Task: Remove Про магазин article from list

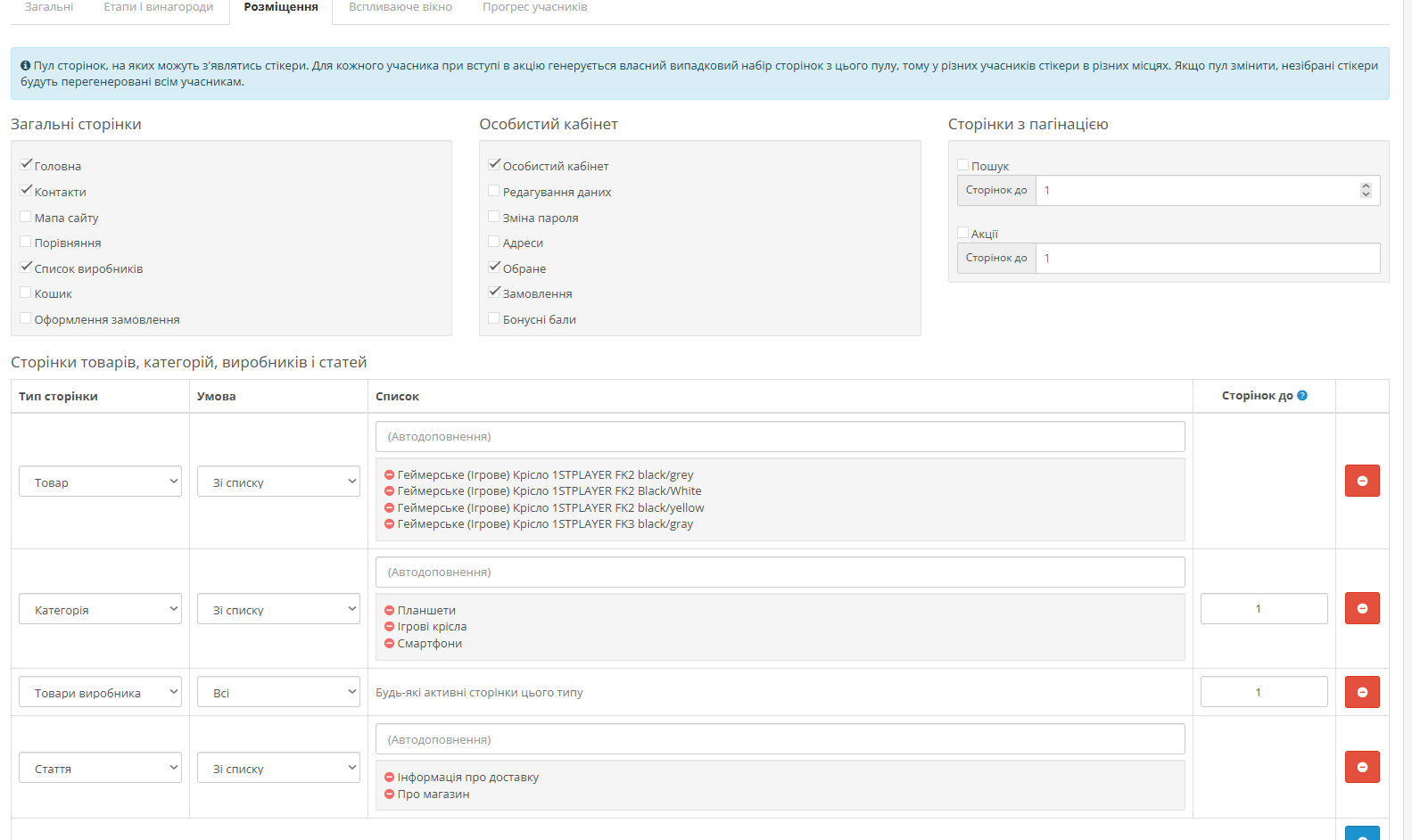Action: [x=389, y=795]
